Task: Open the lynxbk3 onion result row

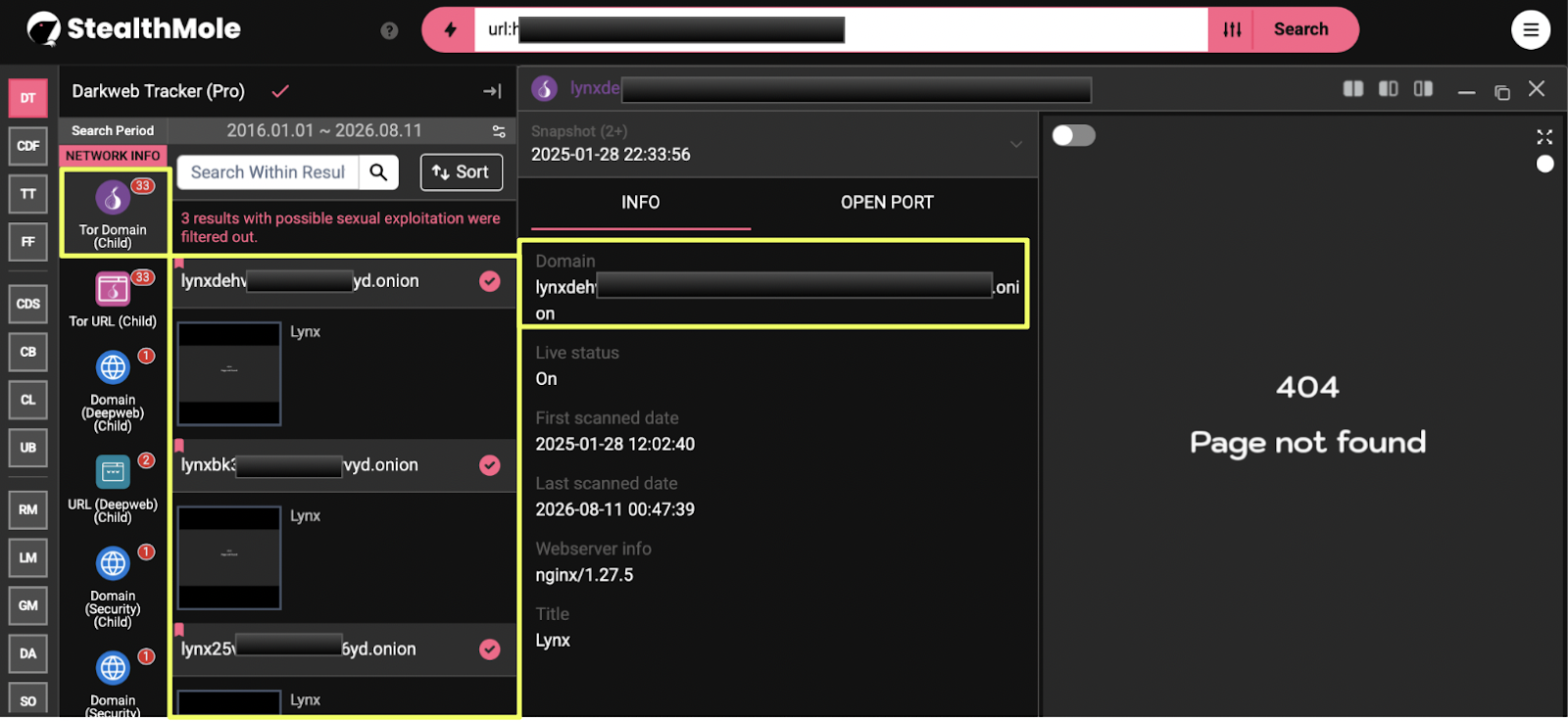Action: (345, 465)
